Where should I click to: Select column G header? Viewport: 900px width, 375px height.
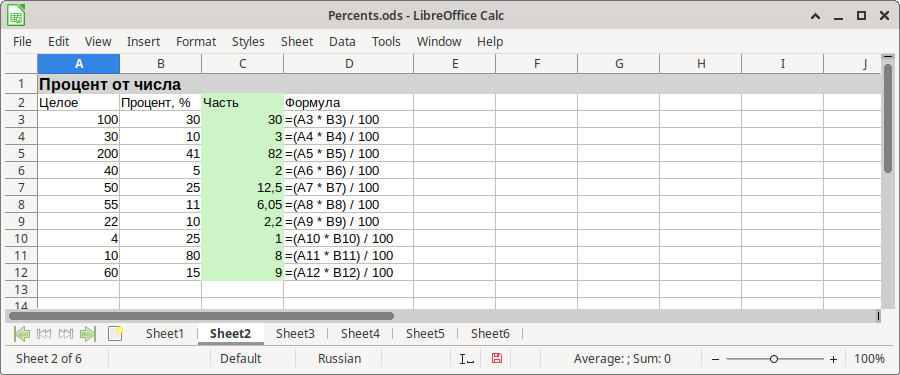pos(619,64)
